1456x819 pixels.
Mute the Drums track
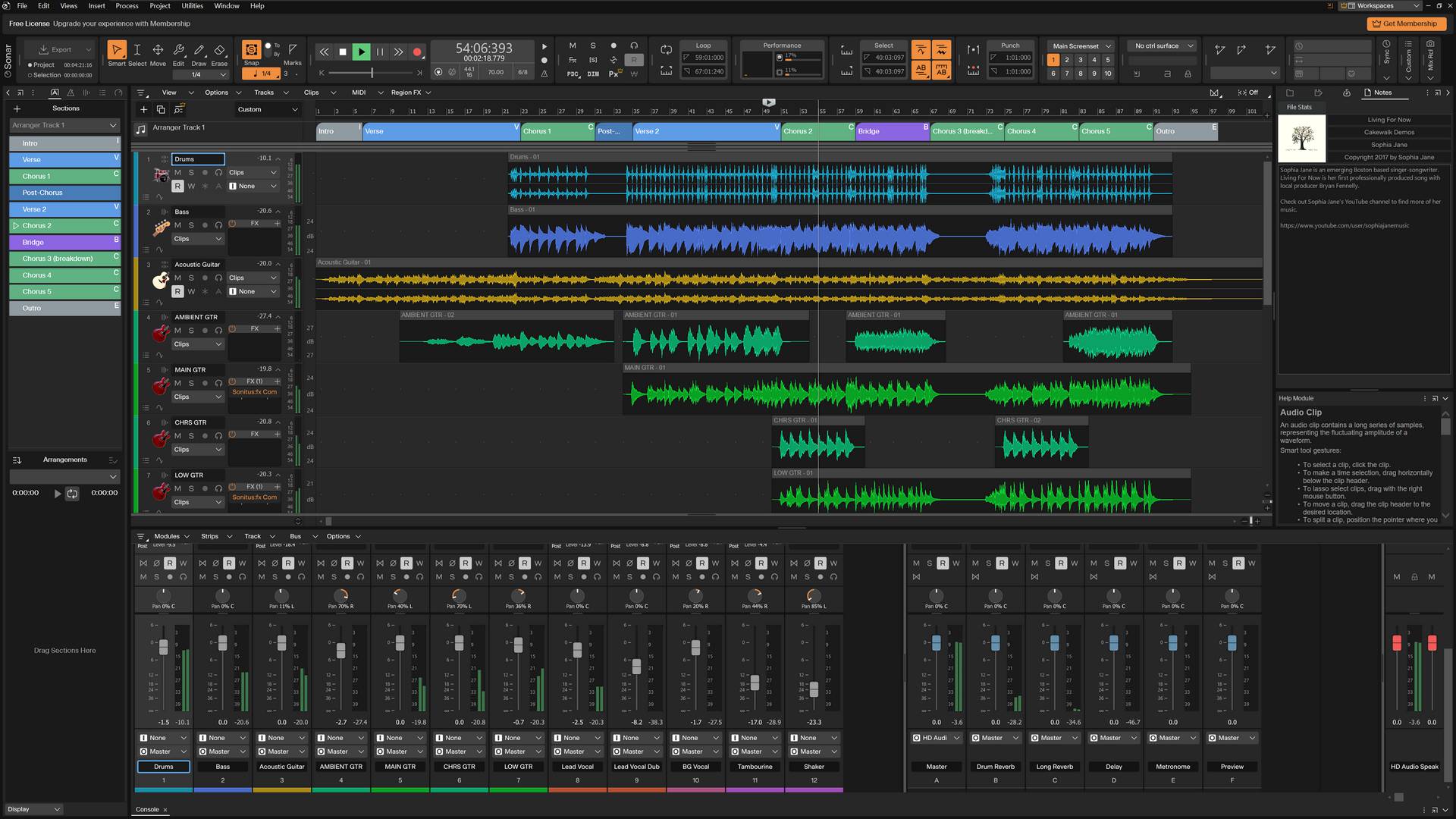tap(178, 172)
